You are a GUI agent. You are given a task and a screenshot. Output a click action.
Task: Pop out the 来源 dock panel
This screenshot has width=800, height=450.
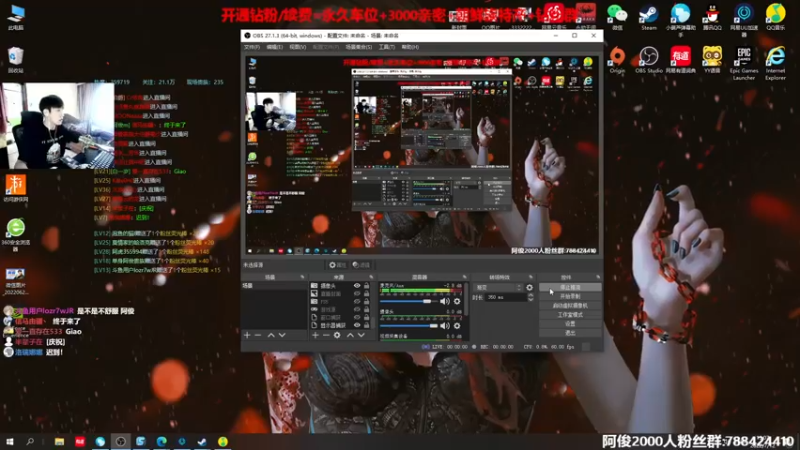point(371,277)
